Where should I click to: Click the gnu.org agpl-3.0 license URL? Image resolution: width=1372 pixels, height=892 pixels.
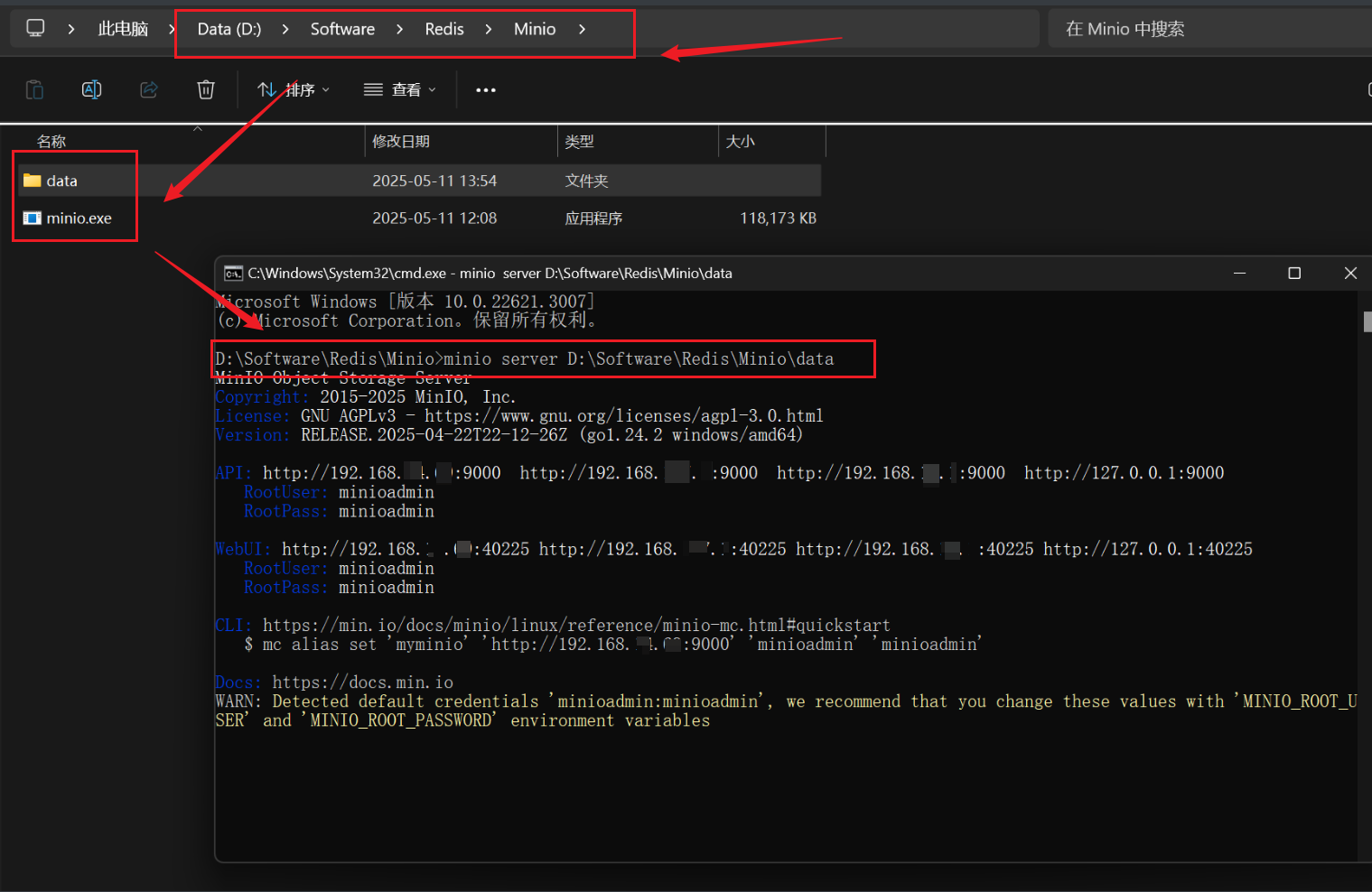click(x=623, y=416)
